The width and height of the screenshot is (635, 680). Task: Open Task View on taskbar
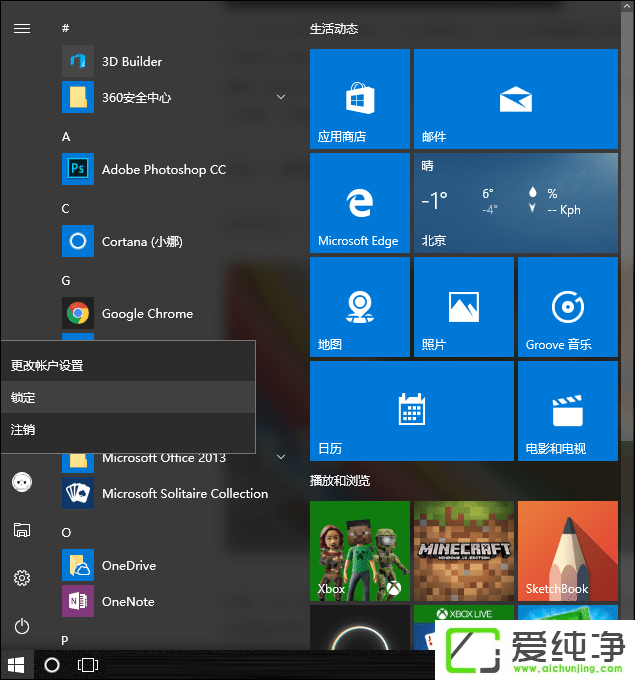coord(88,665)
